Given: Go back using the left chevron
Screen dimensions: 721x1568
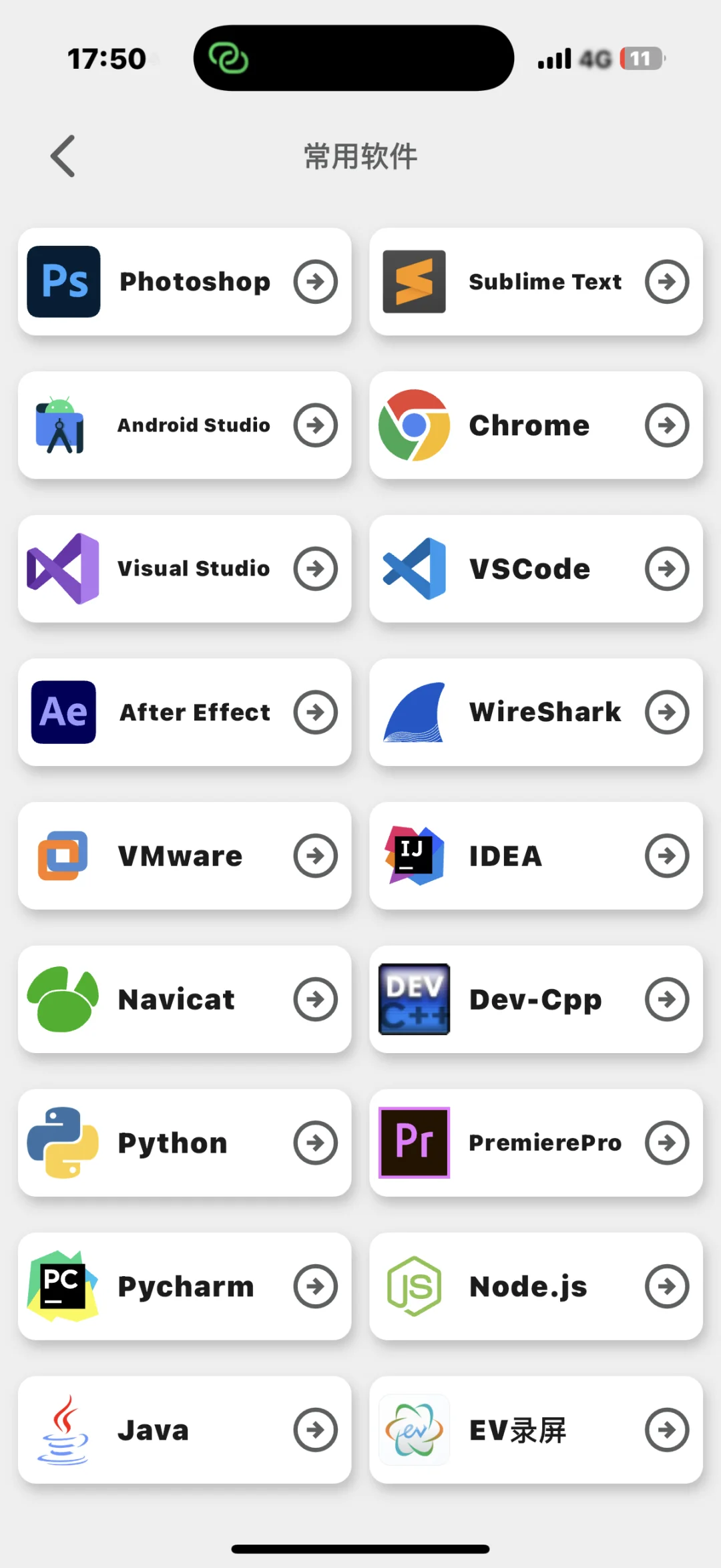Looking at the screenshot, I should click(63, 156).
